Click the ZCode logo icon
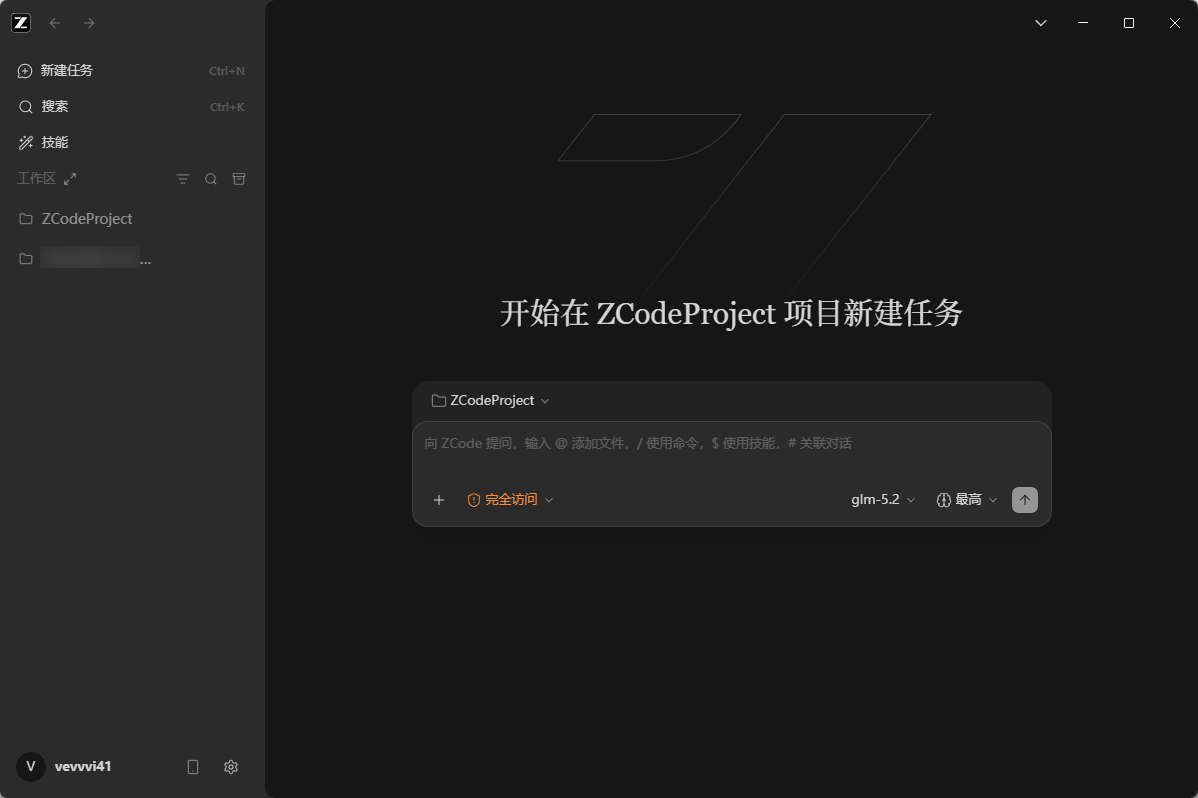This screenshot has height=798, width=1198. point(21,23)
